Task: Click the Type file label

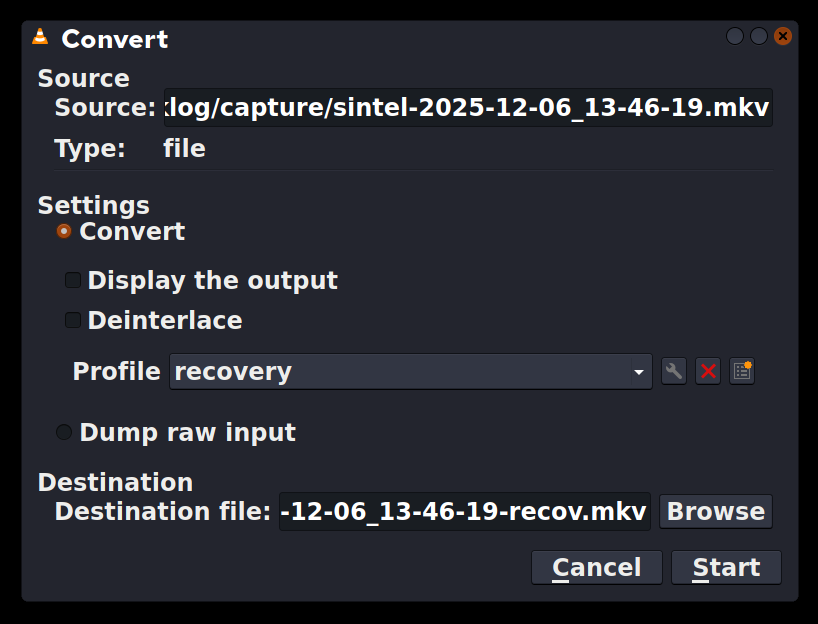Action: click(184, 149)
